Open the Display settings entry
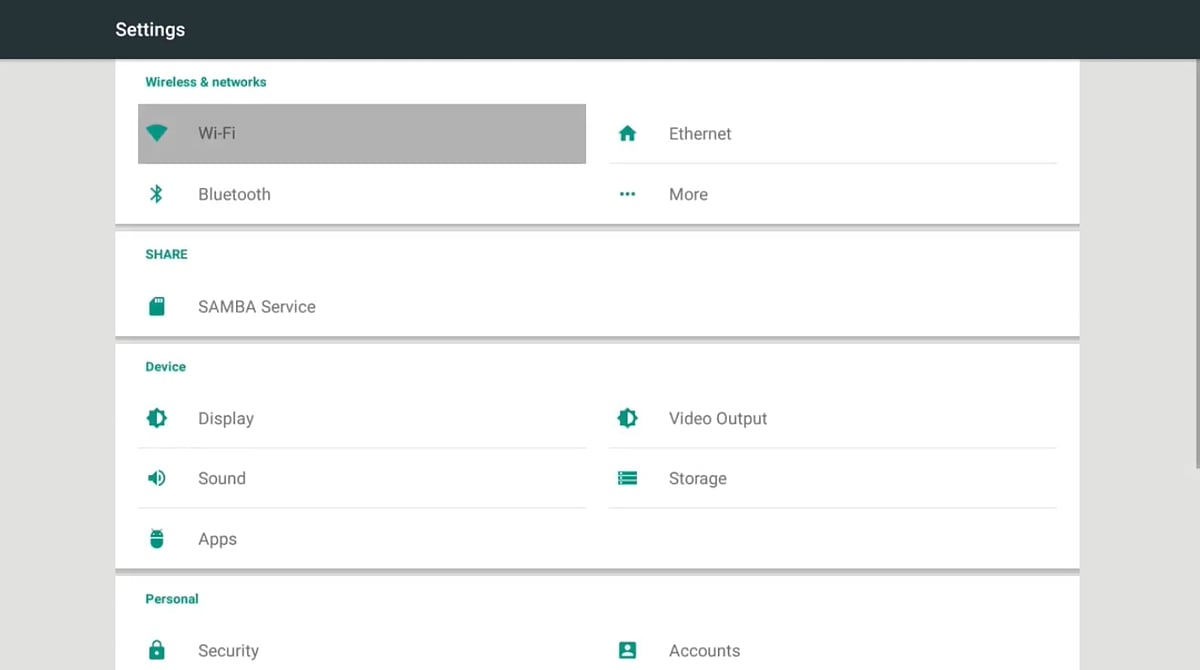 (226, 418)
